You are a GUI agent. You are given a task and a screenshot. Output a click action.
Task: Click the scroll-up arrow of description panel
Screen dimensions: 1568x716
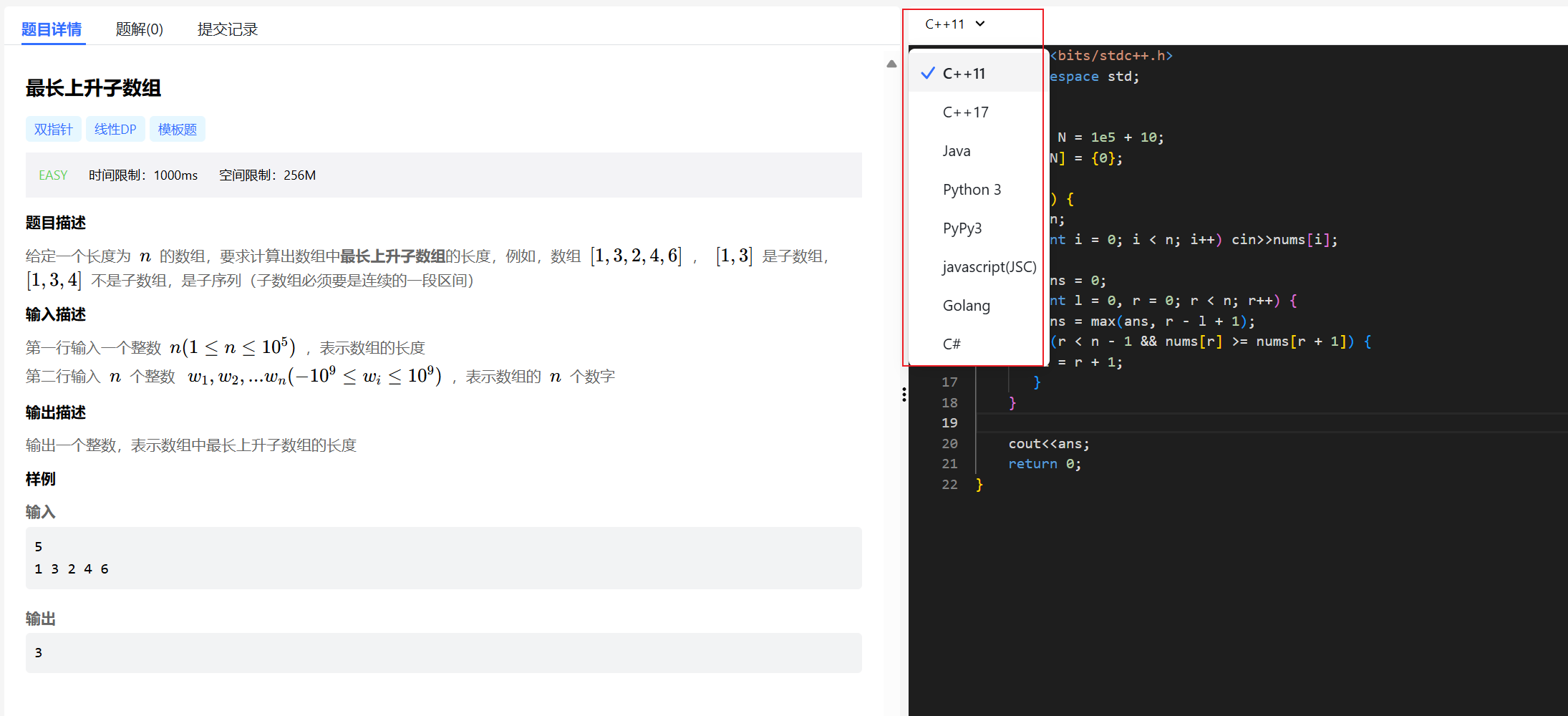pyautogui.click(x=891, y=64)
